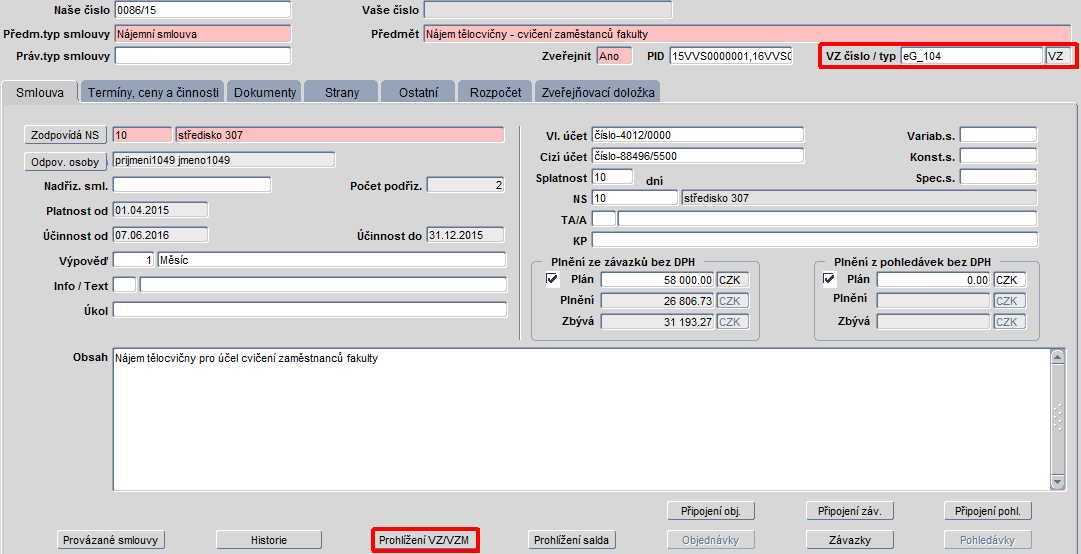Click the Obsah scrollbar up arrow
The height and width of the screenshot is (554, 1081).
[1058, 357]
